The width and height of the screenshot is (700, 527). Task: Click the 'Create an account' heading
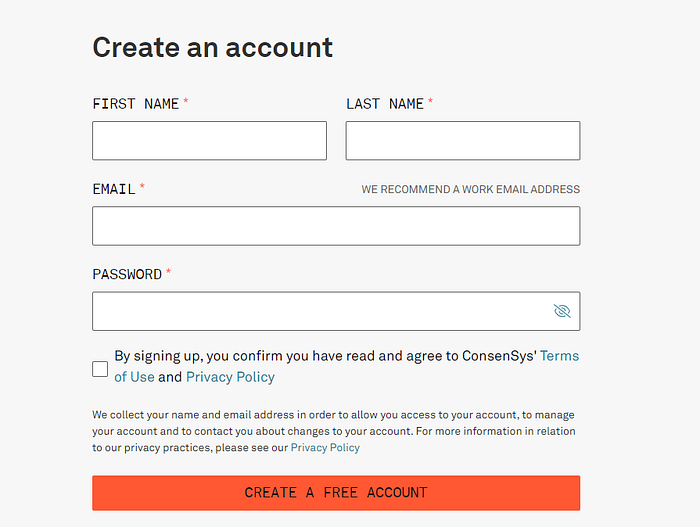click(212, 47)
